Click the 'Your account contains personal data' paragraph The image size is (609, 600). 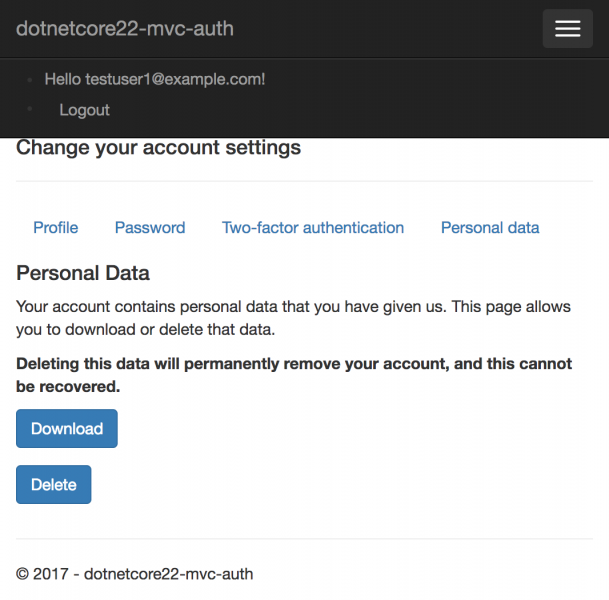click(293, 318)
